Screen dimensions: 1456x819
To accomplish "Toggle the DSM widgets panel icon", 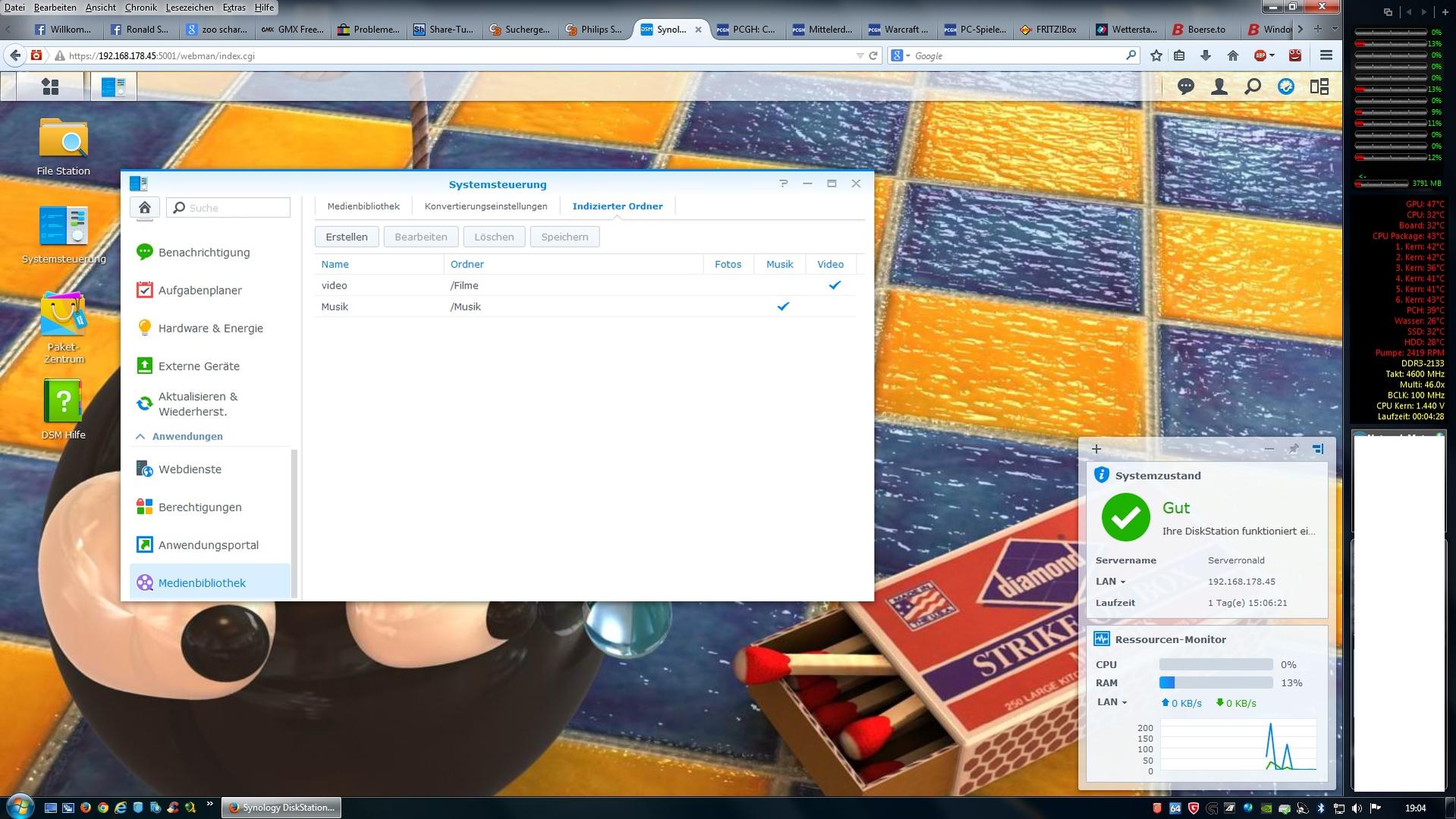I will coord(1319,87).
